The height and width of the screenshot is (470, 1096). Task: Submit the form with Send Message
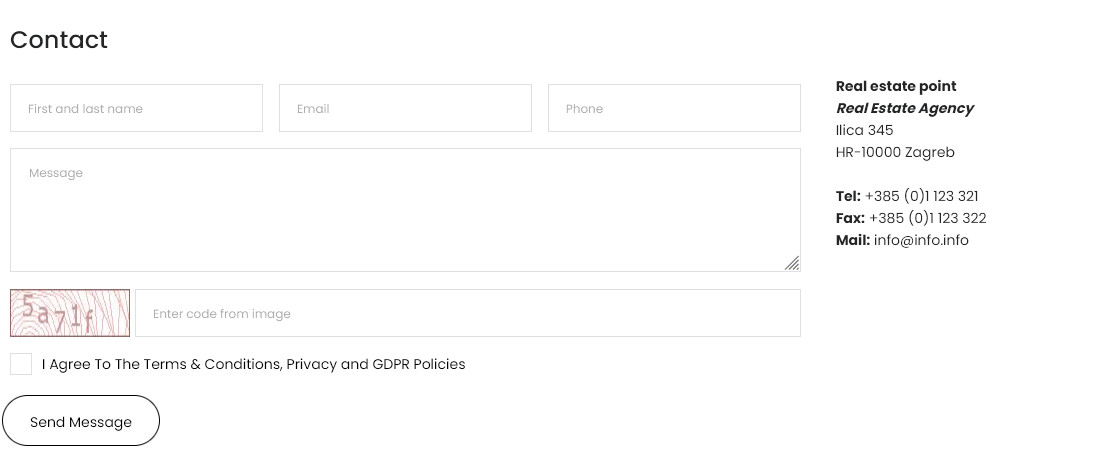pos(81,421)
